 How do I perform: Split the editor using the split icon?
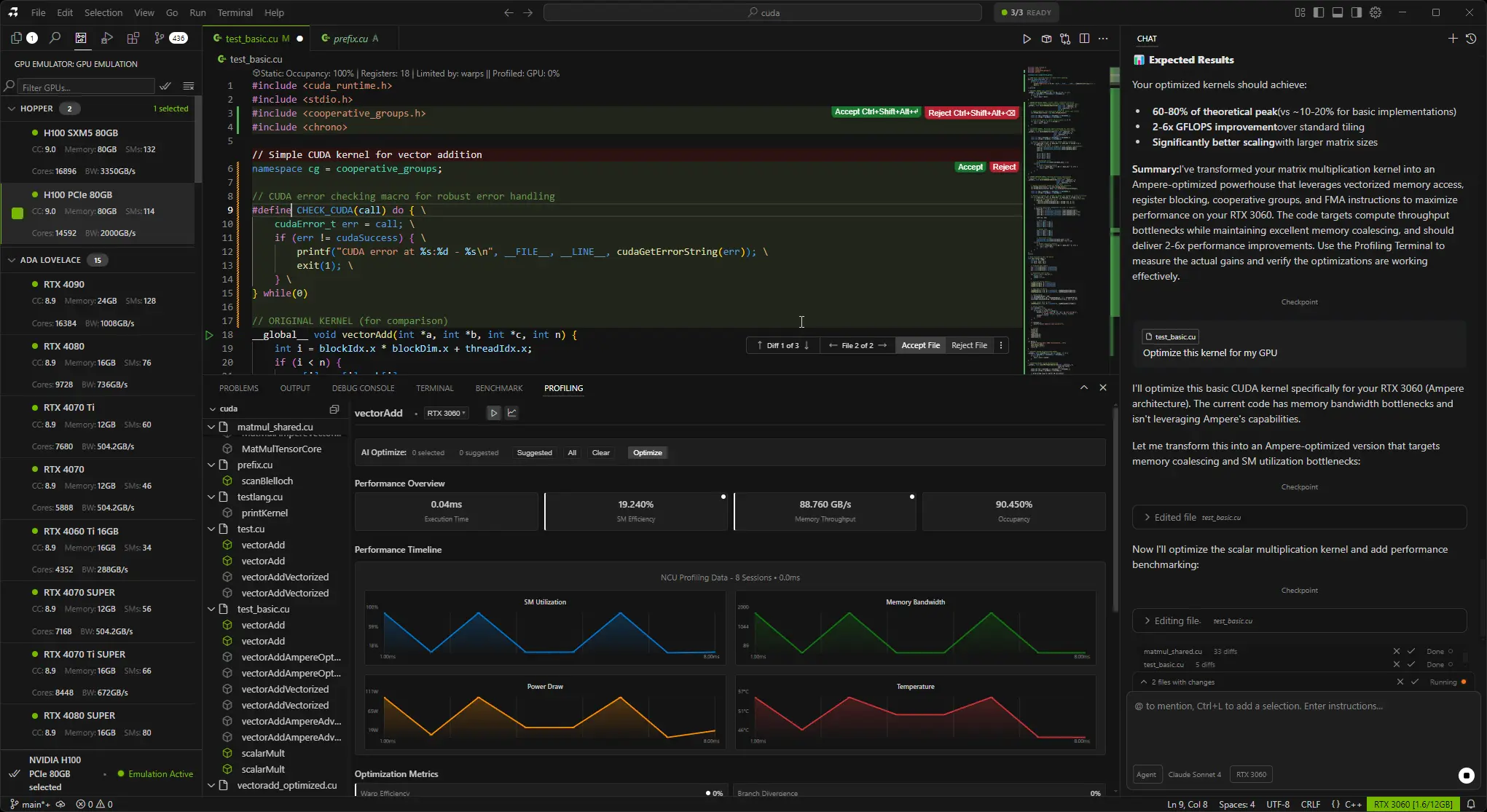click(1085, 39)
